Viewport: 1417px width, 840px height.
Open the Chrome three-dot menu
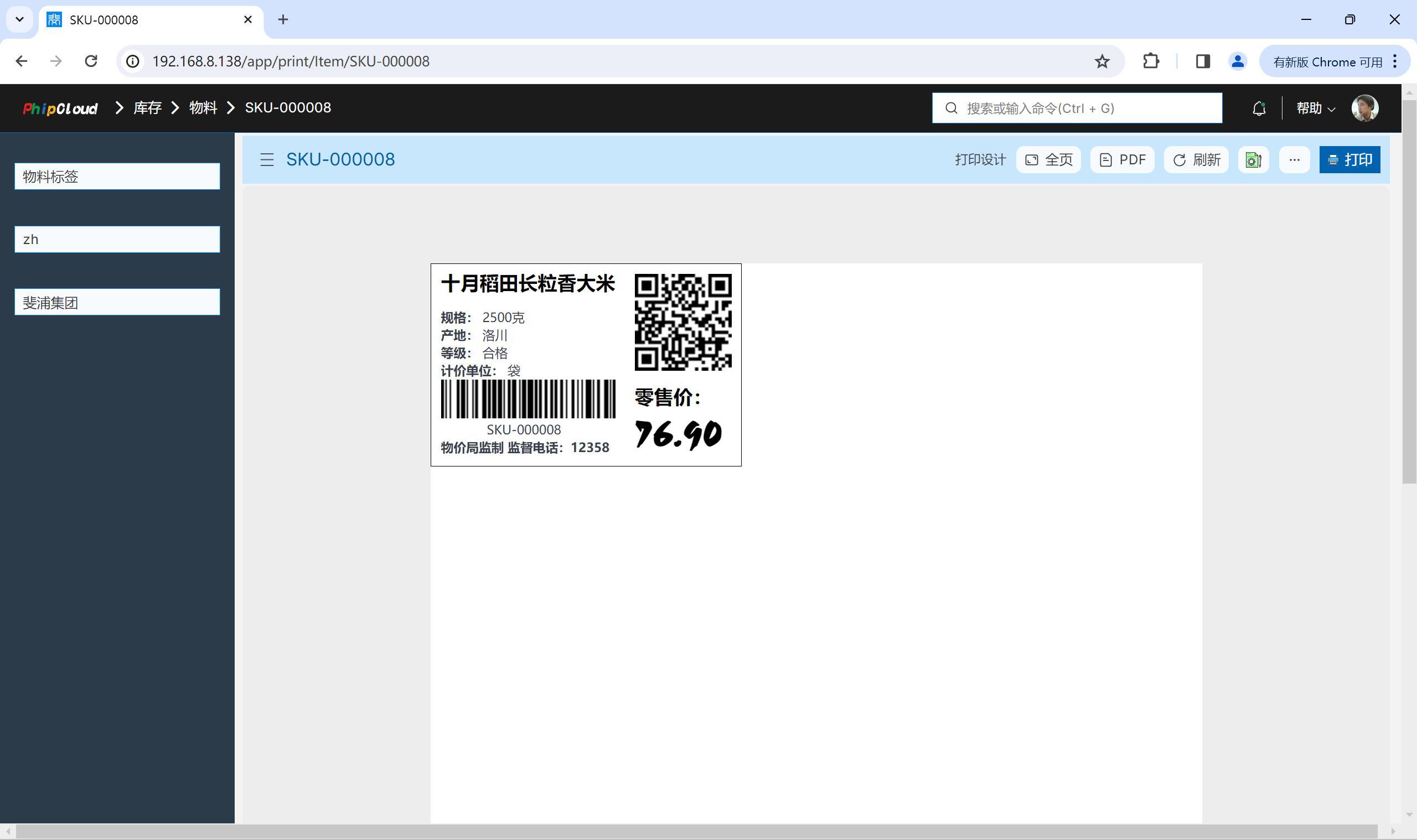pos(1395,61)
